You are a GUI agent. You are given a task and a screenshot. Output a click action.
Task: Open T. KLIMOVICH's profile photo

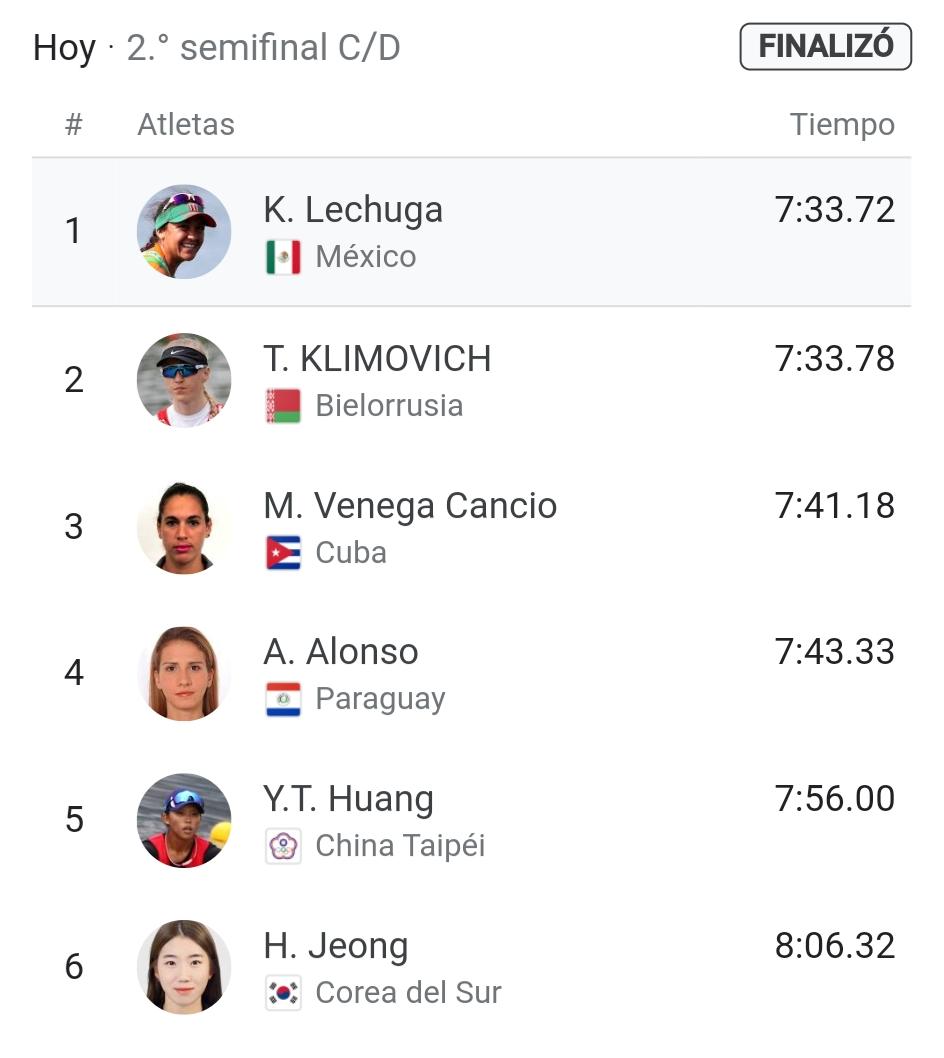pyautogui.click(x=184, y=380)
